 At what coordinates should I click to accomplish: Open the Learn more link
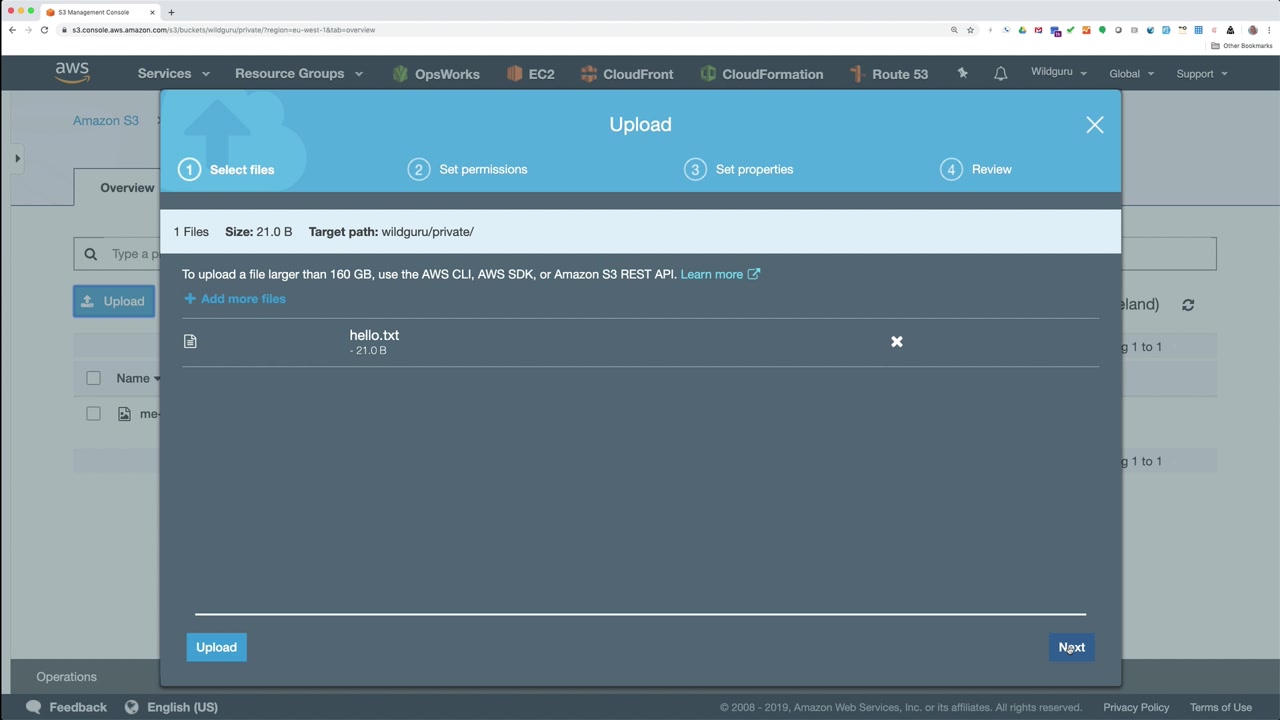click(x=720, y=274)
